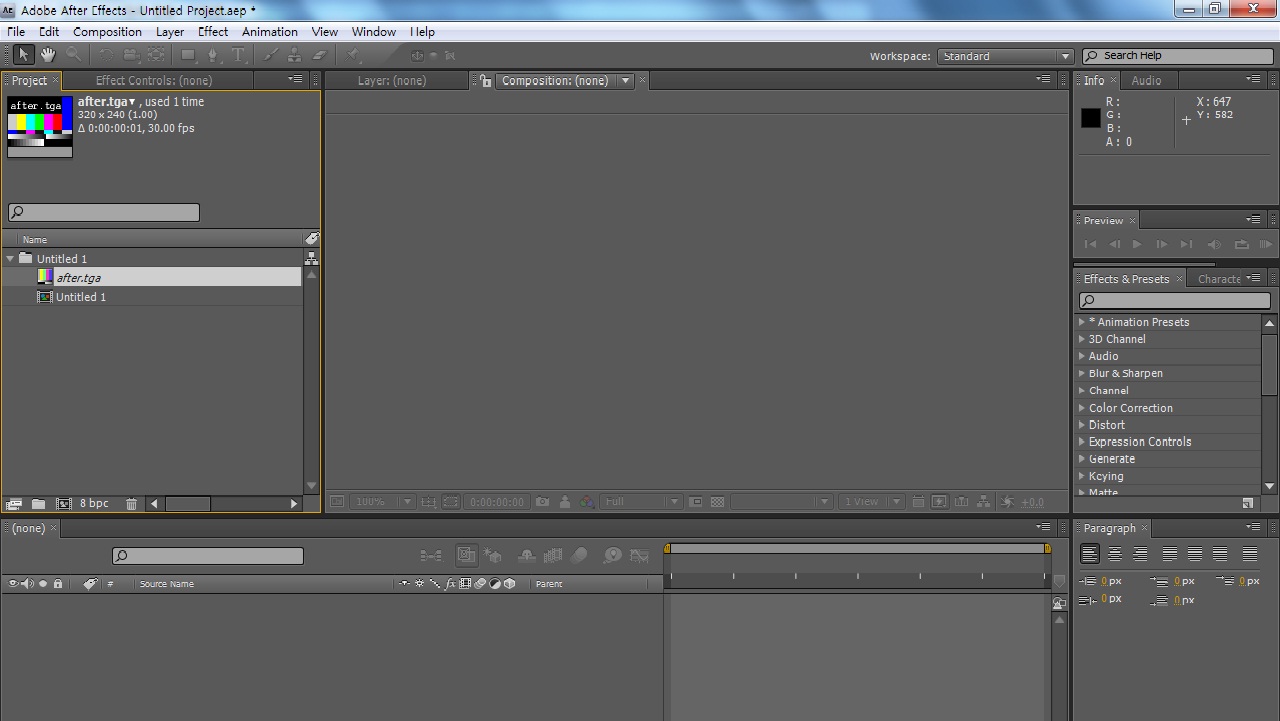Click the label tag column icon in Project panel
The image size is (1280, 721).
[311, 239]
